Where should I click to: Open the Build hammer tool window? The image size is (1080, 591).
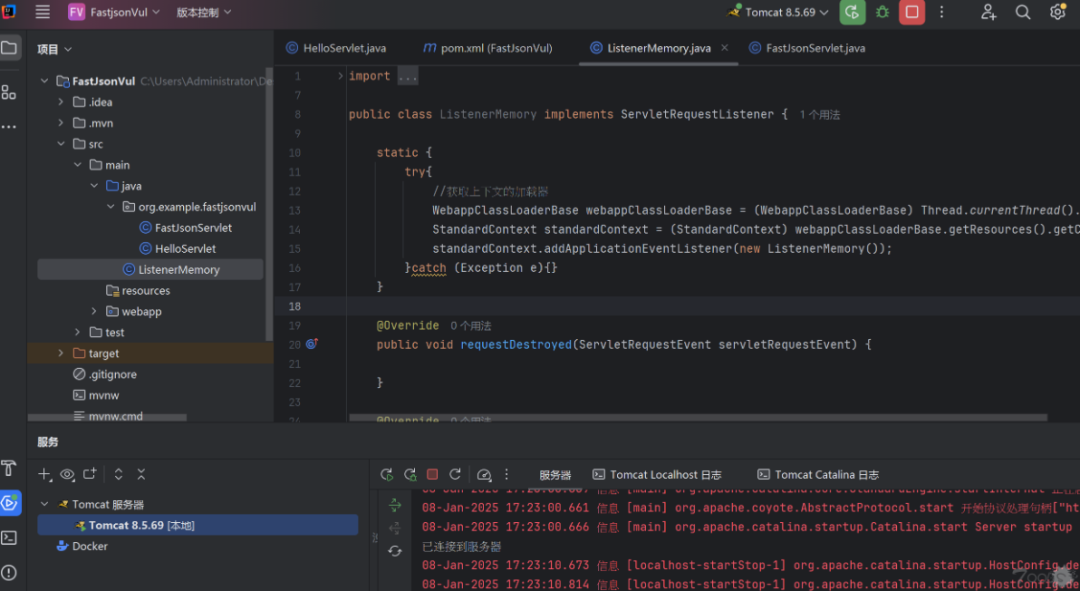tap(9, 468)
